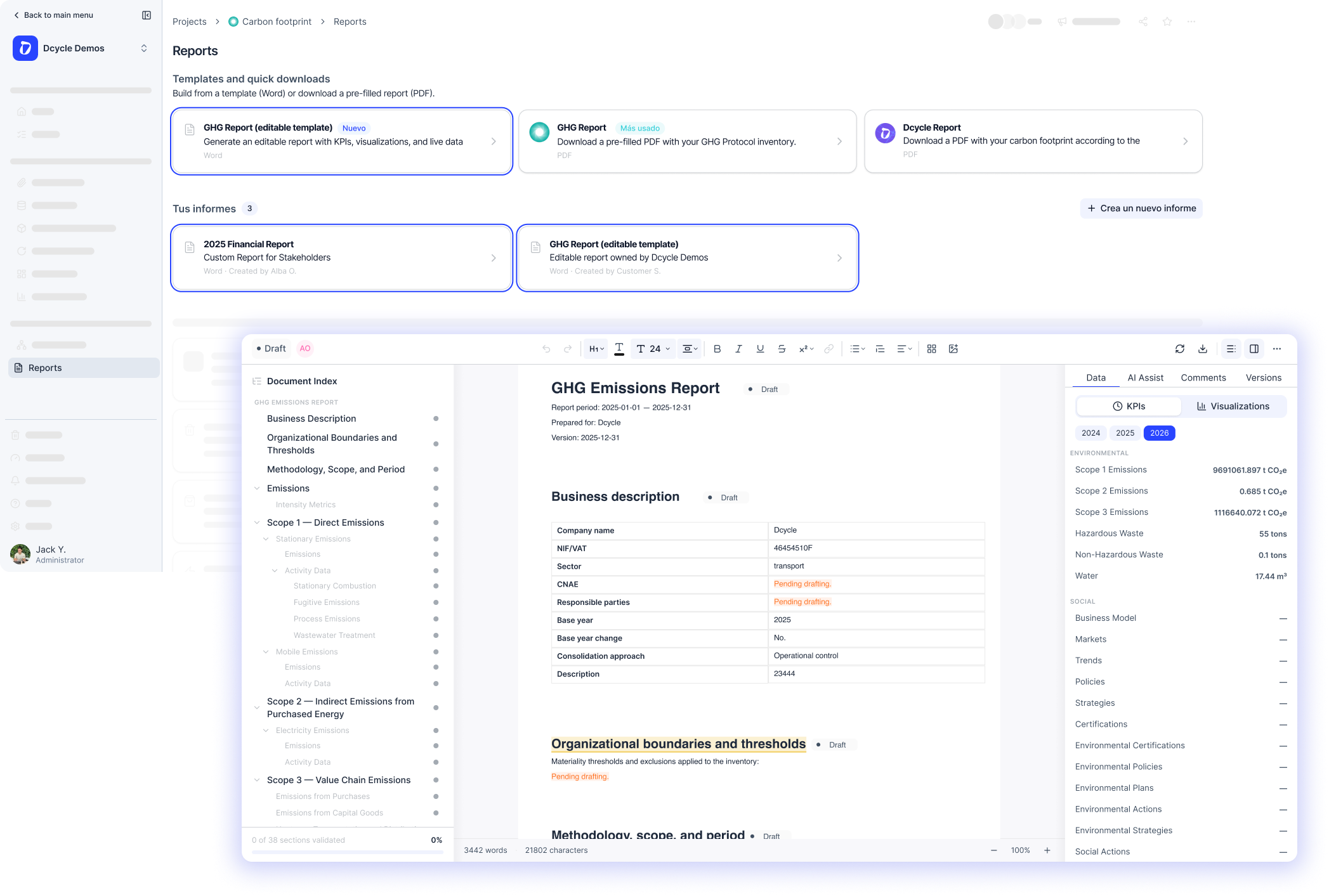Open the superscript options dropdown

(x=806, y=349)
